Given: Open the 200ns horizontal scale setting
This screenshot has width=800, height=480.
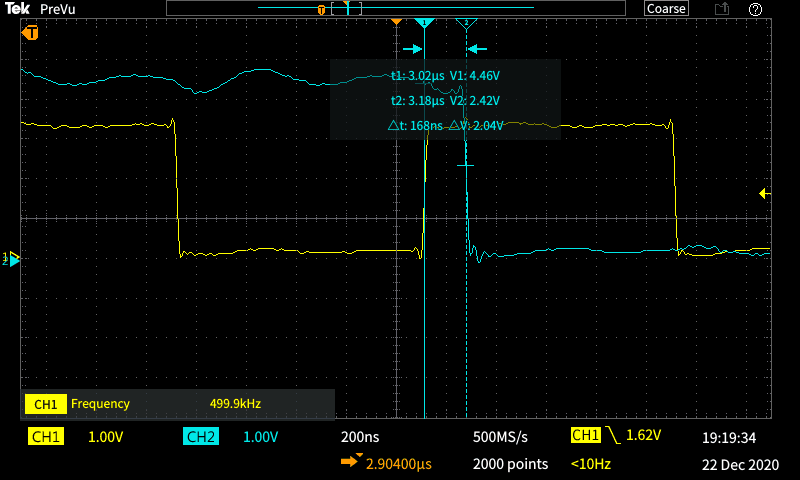Looking at the screenshot, I should (x=360, y=437).
